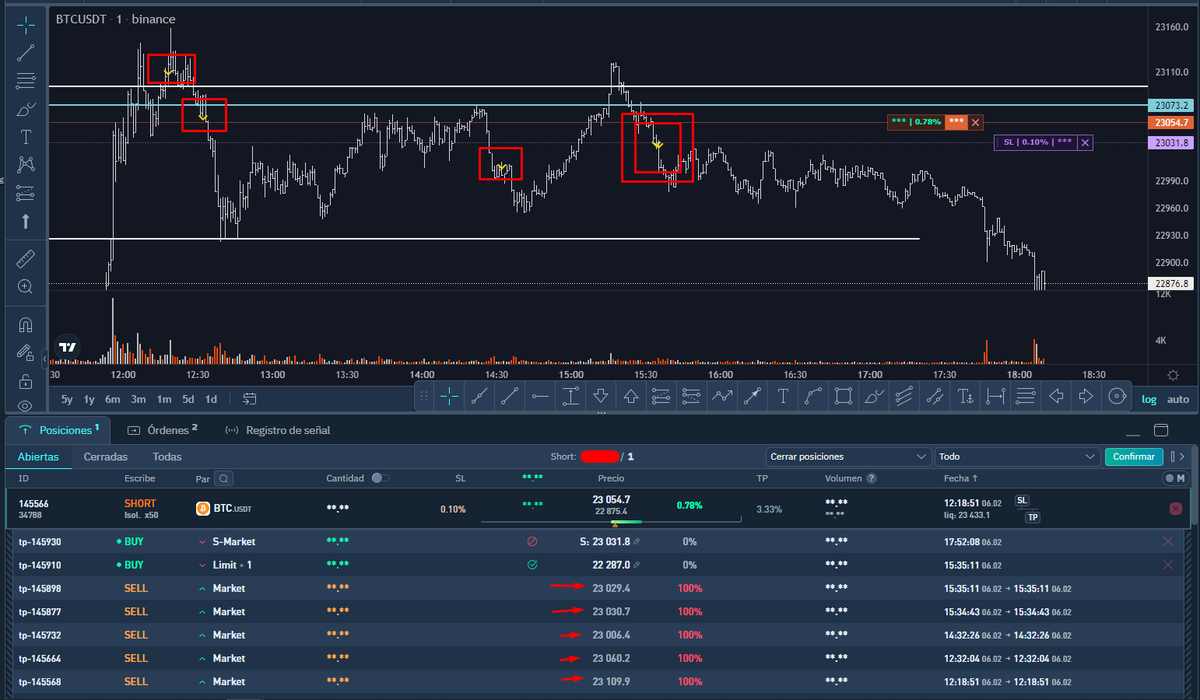Select the brush tool in floating toolbar

(874, 396)
